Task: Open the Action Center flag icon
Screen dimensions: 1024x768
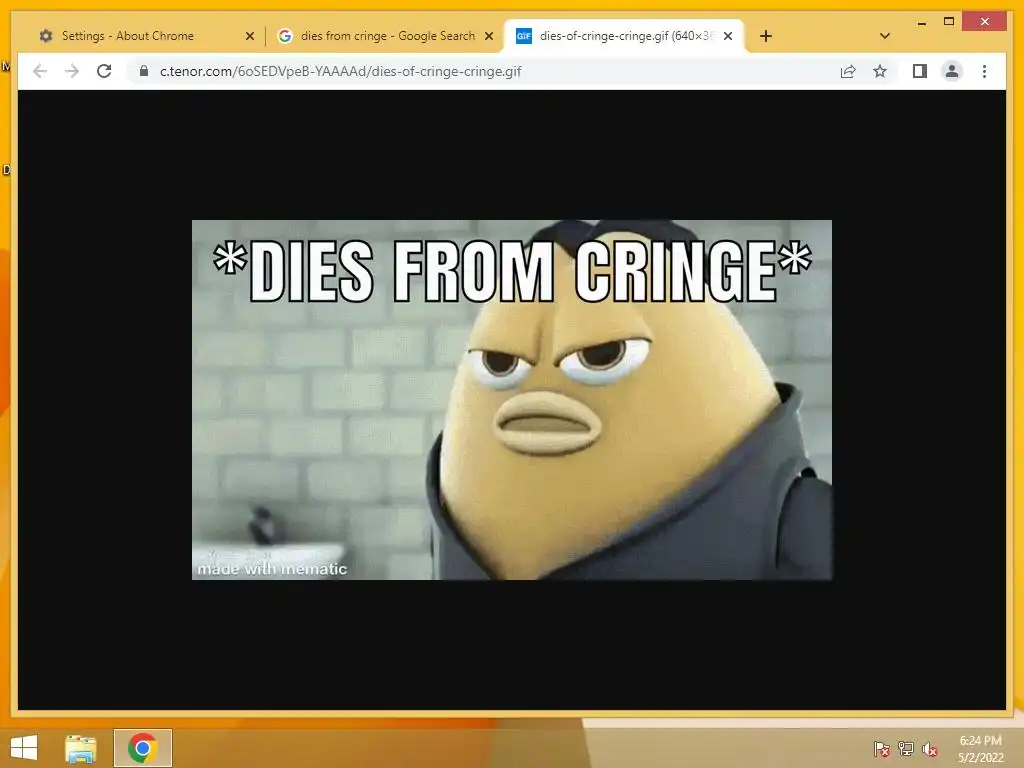Action: 882,749
